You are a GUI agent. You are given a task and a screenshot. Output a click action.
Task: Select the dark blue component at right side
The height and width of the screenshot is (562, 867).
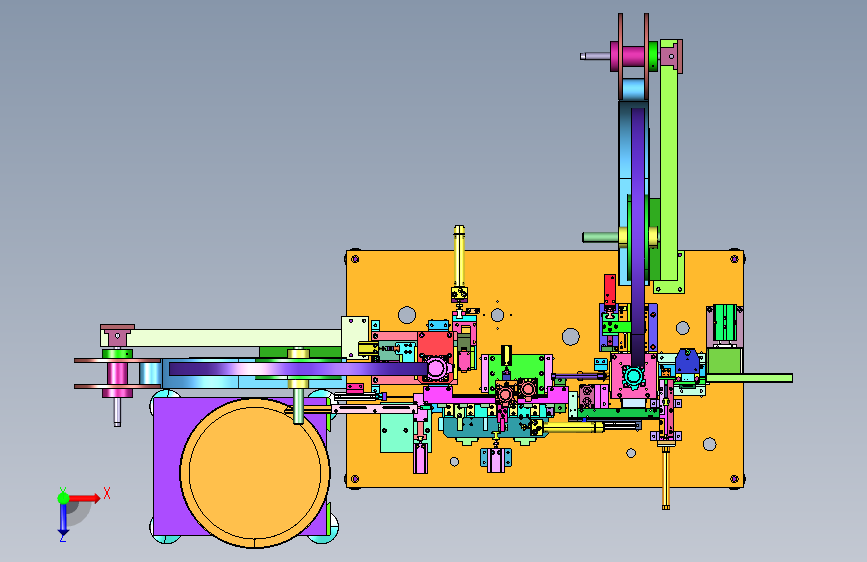(687, 361)
